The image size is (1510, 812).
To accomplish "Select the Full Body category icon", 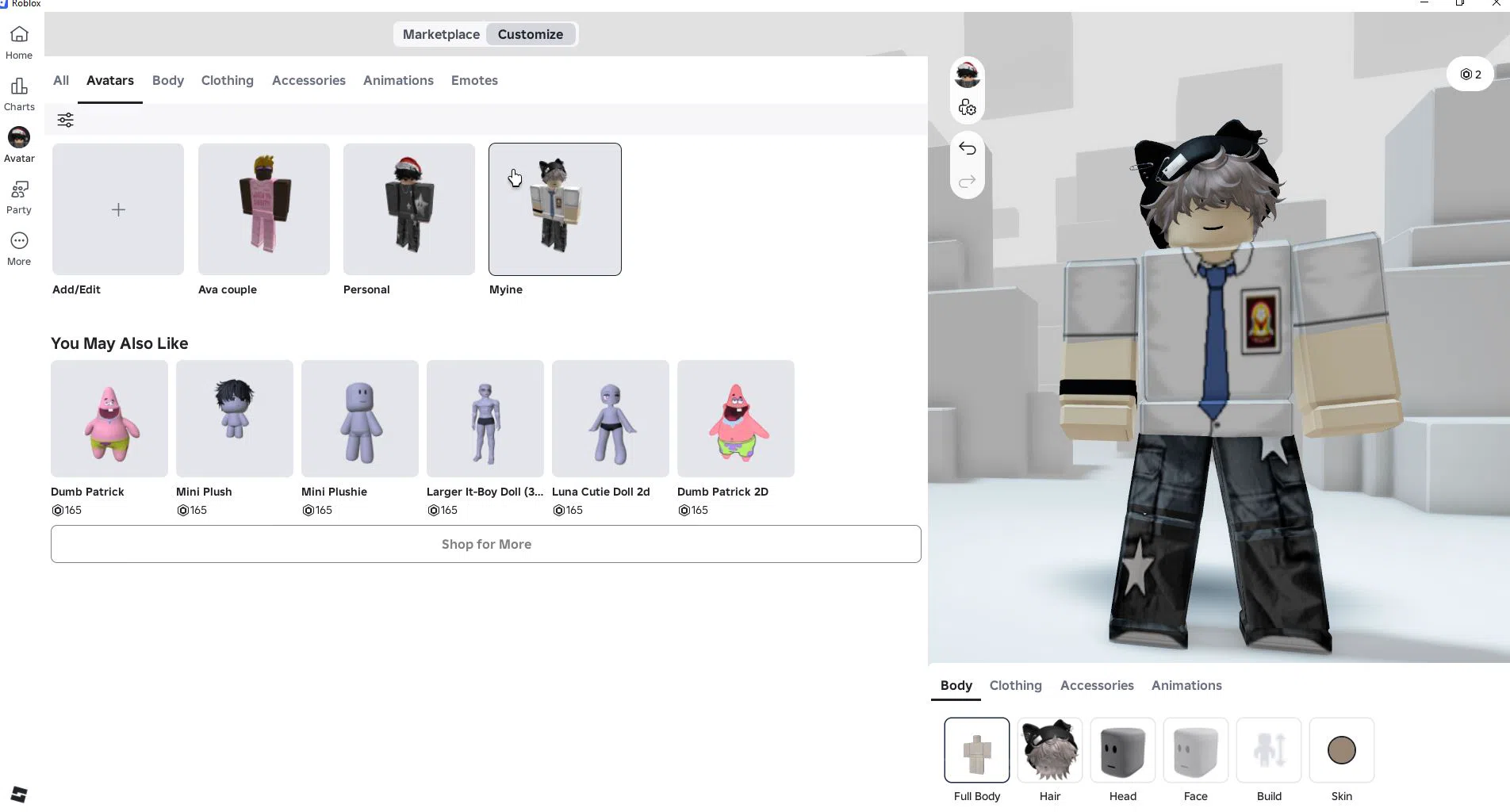I will point(977,750).
